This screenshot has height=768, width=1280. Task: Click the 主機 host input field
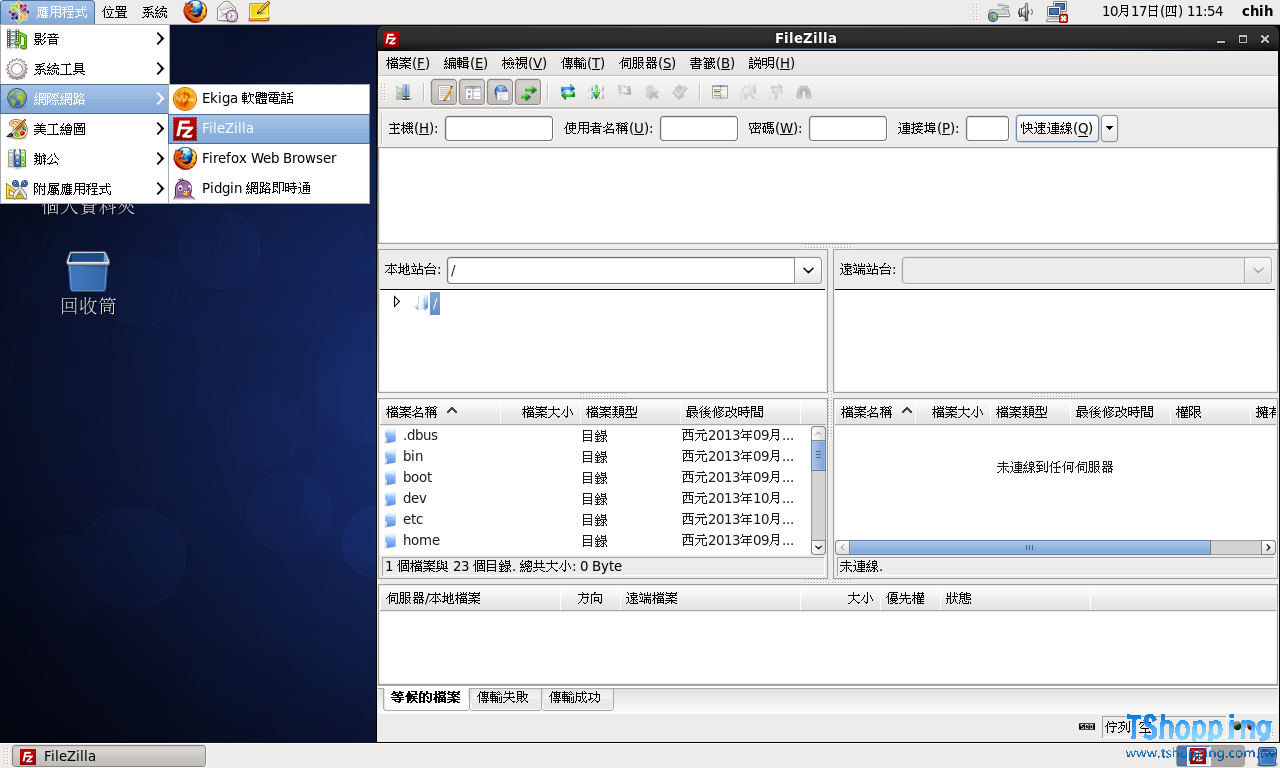498,129
